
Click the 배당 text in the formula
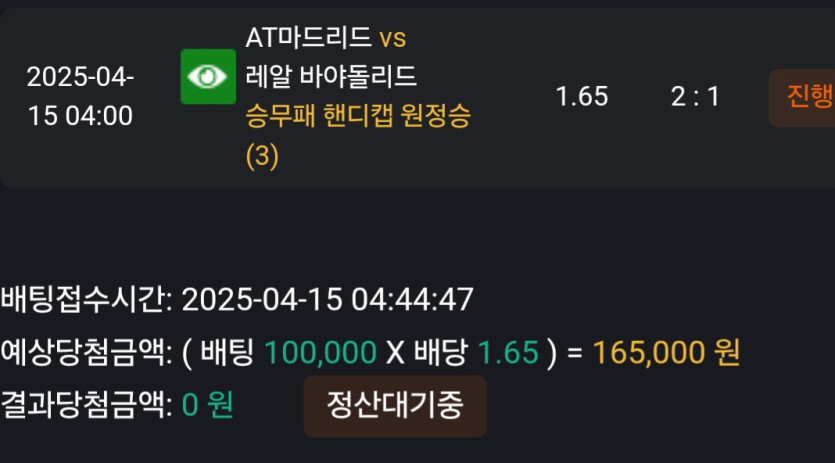tap(441, 353)
